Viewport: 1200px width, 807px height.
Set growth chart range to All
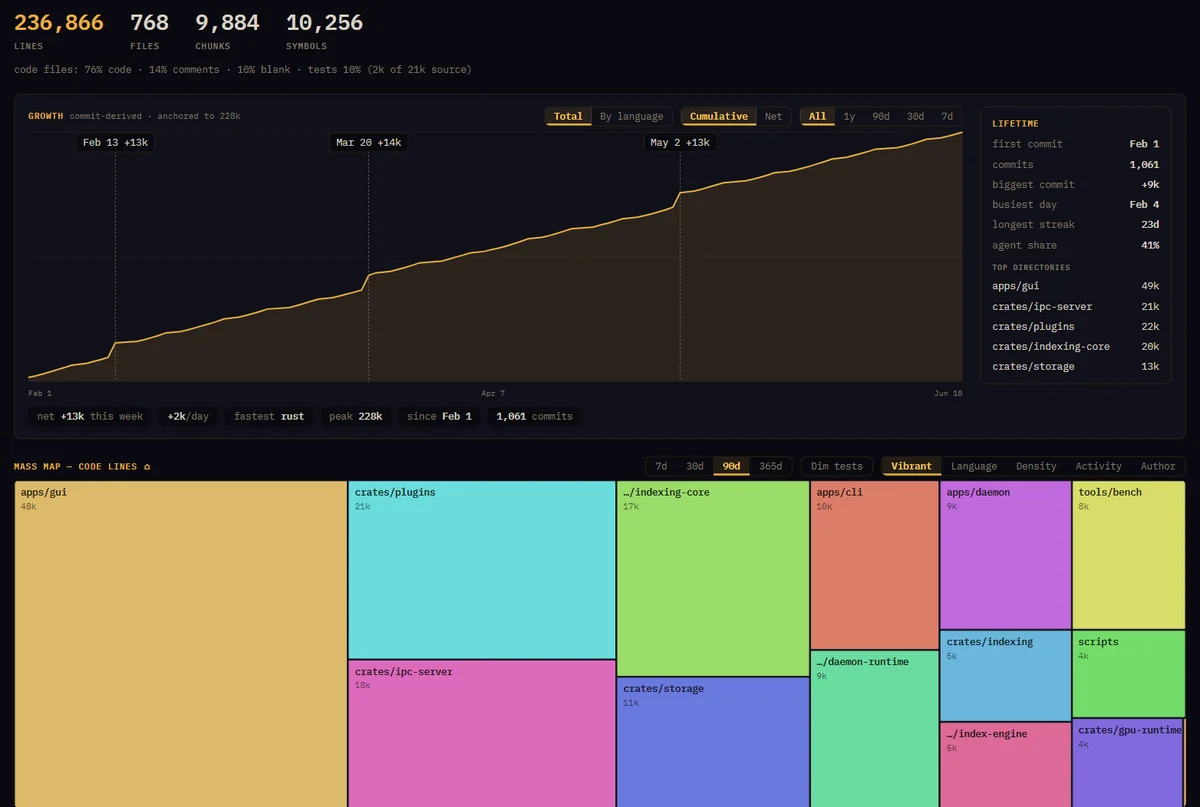click(817, 117)
